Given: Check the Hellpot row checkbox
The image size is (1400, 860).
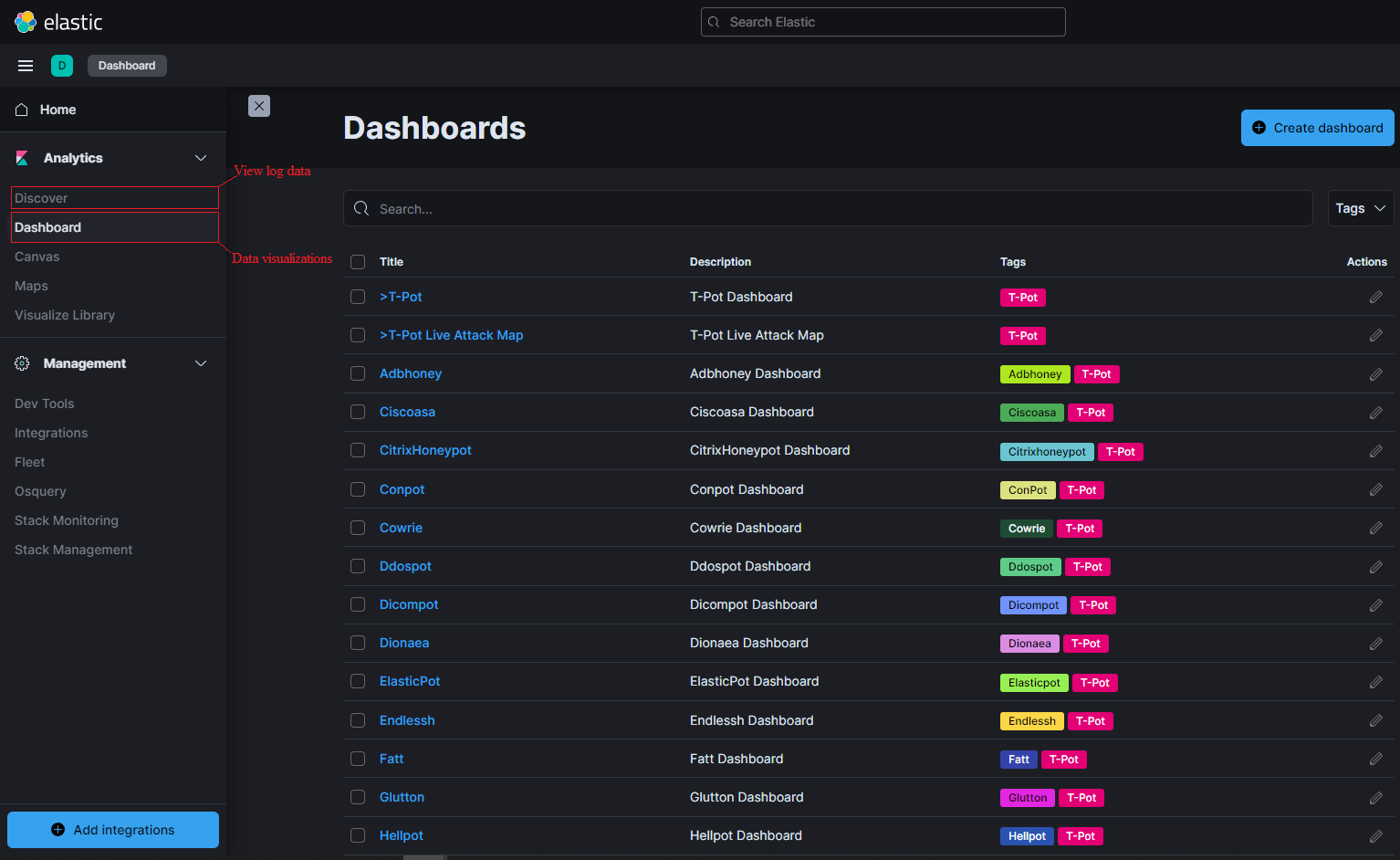Looking at the screenshot, I should click(x=358, y=835).
